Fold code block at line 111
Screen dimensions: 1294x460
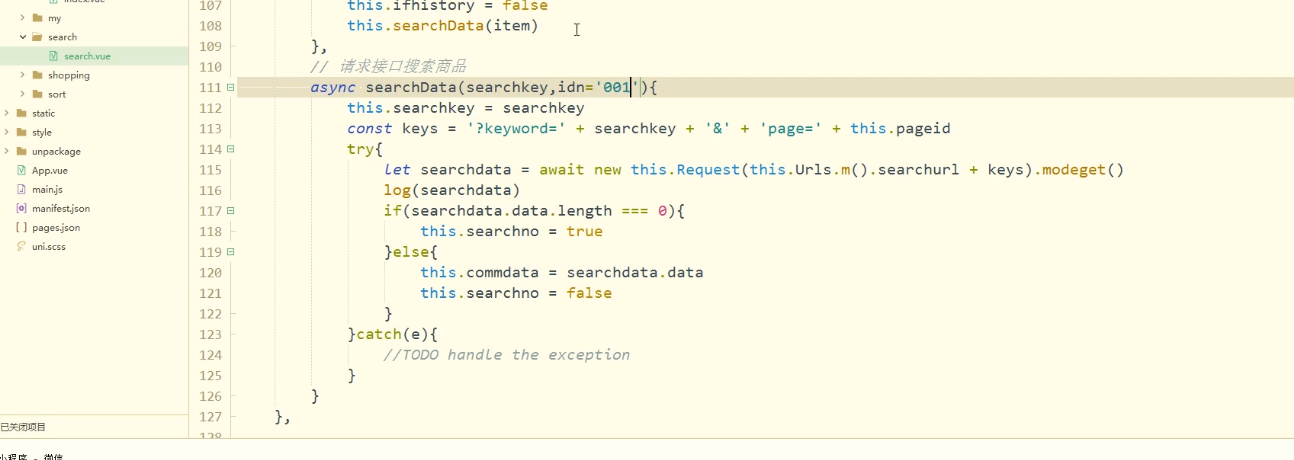tap(231, 88)
